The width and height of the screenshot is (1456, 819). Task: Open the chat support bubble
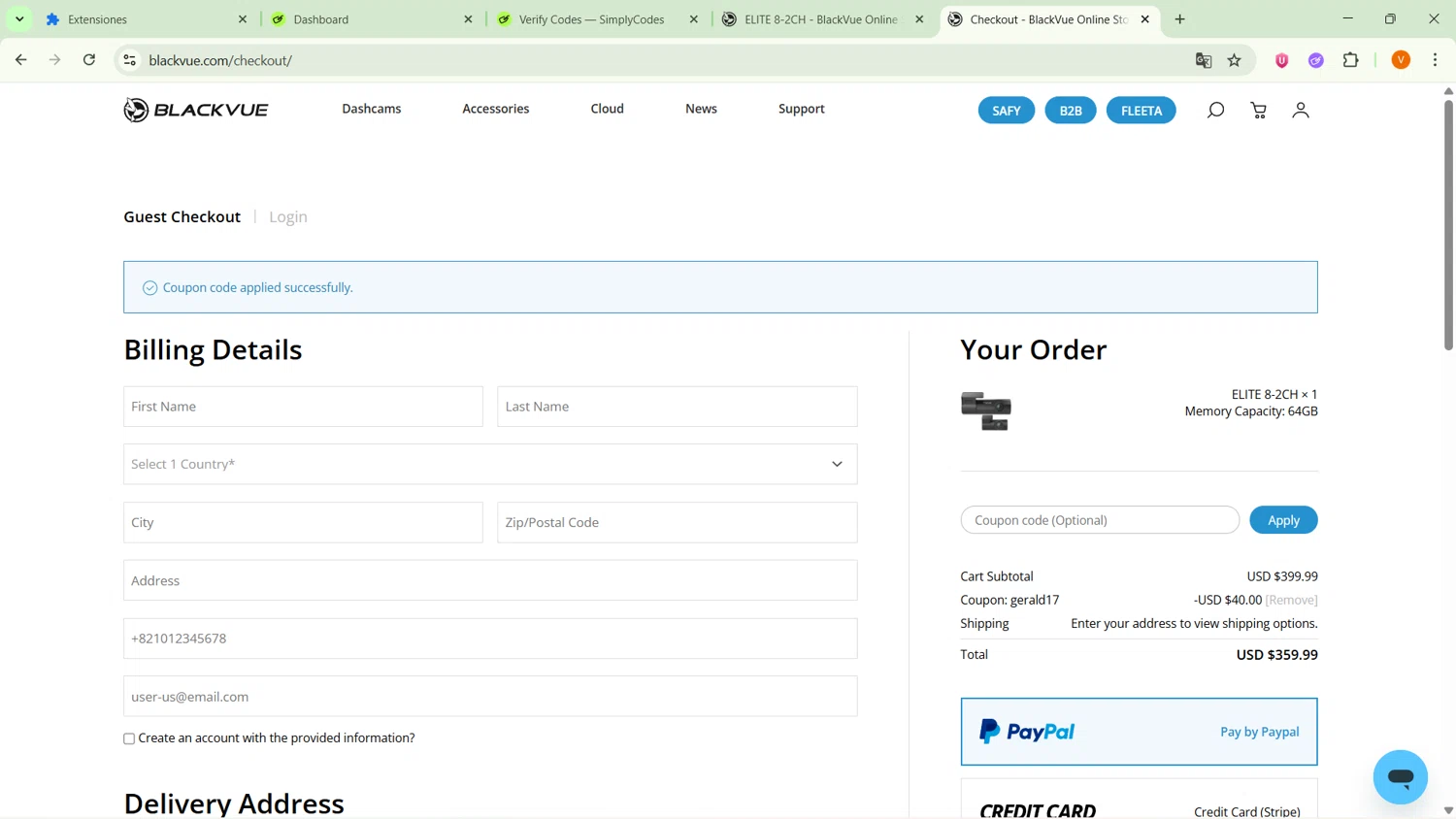[x=1400, y=776]
